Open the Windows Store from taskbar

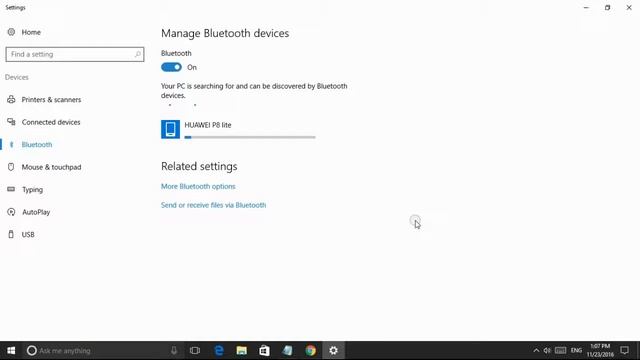(x=264, y=350)
